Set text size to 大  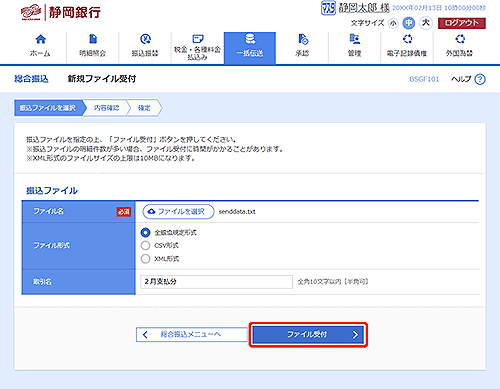pyautogui.click(x=426, y=23)
